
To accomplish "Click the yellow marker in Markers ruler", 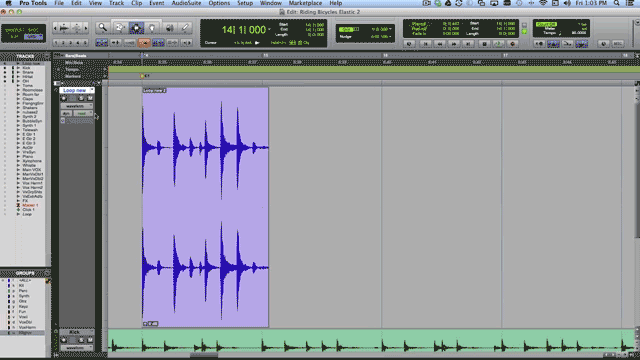I will coord(142,76).
